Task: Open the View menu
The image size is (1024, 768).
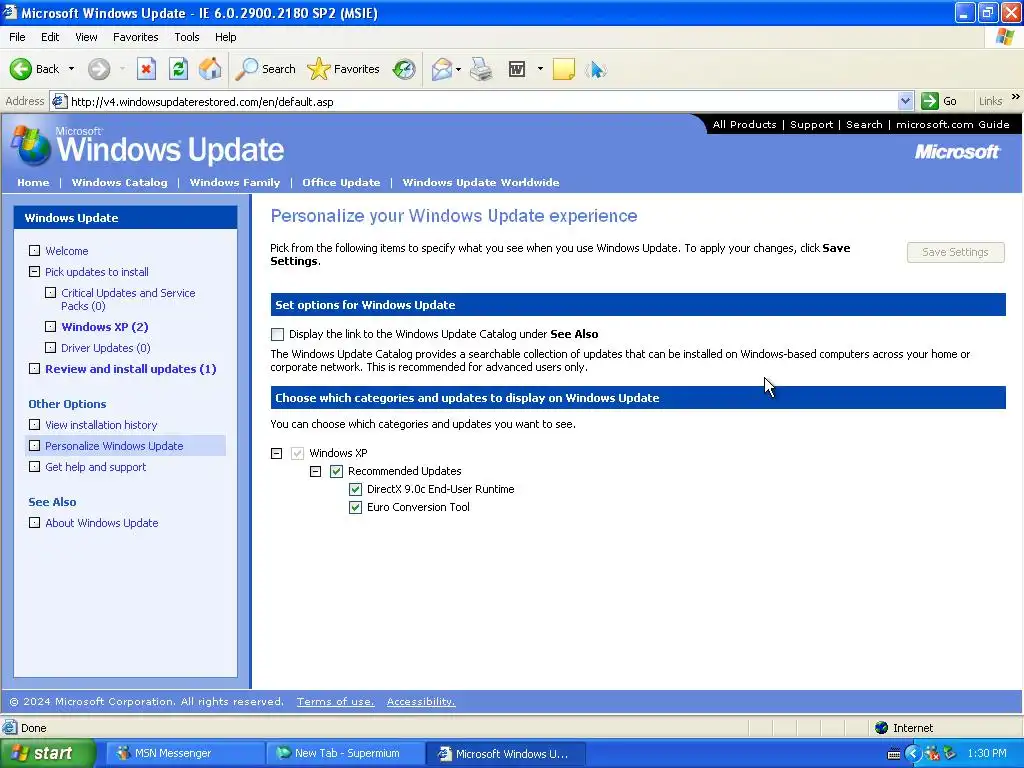Action: click(x=86, y=37)
